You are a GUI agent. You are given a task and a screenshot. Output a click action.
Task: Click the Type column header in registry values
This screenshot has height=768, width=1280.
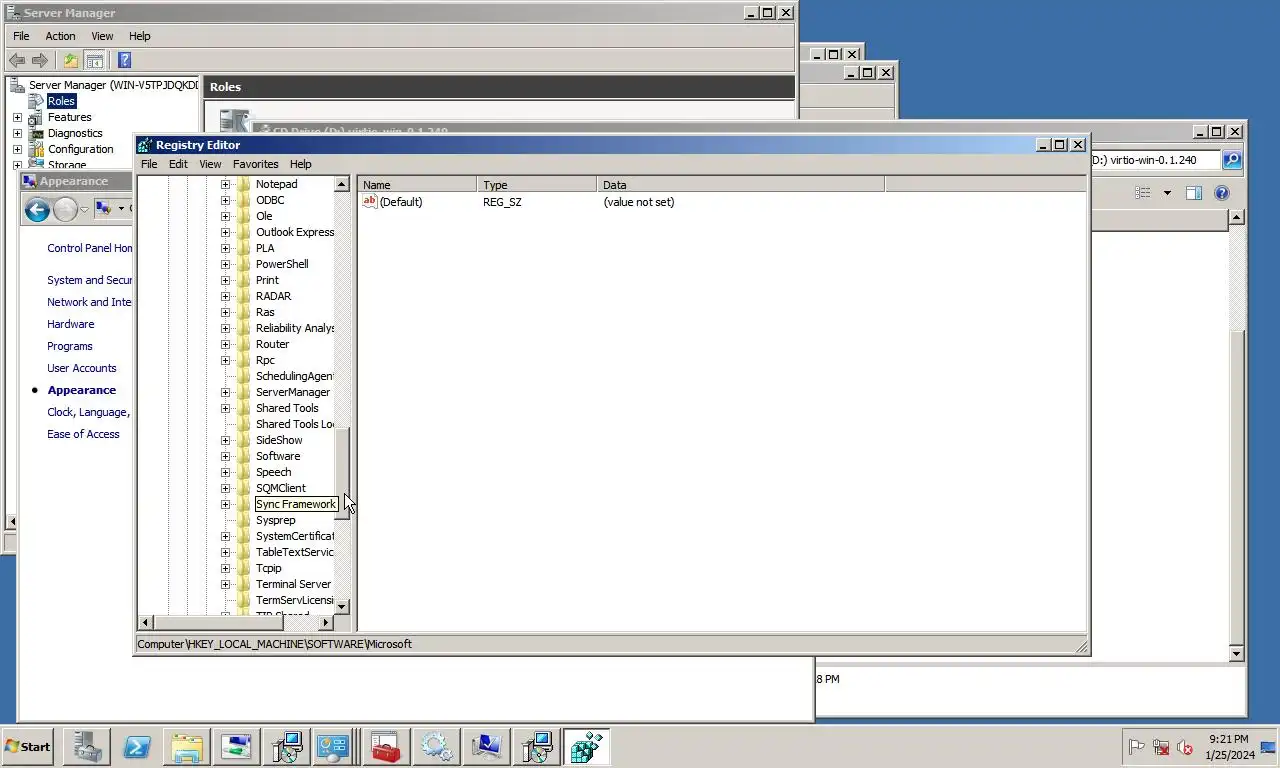[537, 185]
